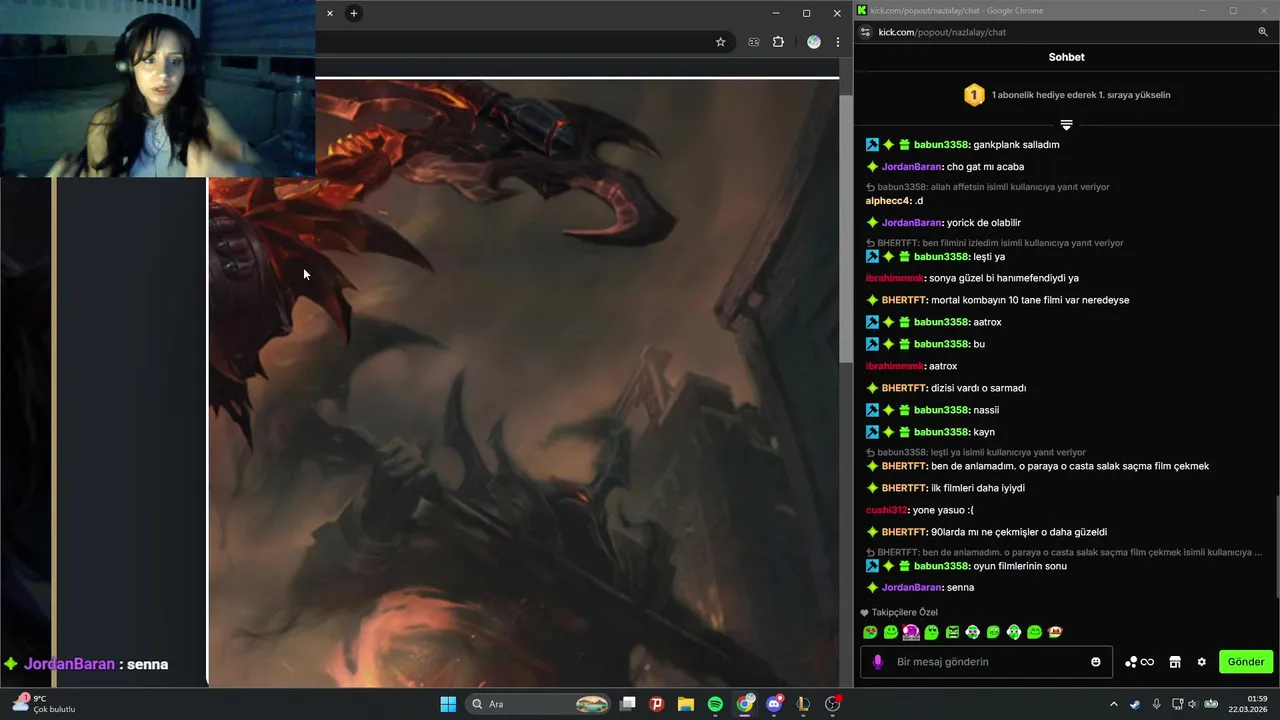Screen dimensions: 1280x720
Task: Click the purple microphone icon in the message box
Action: tap(878, 662)
